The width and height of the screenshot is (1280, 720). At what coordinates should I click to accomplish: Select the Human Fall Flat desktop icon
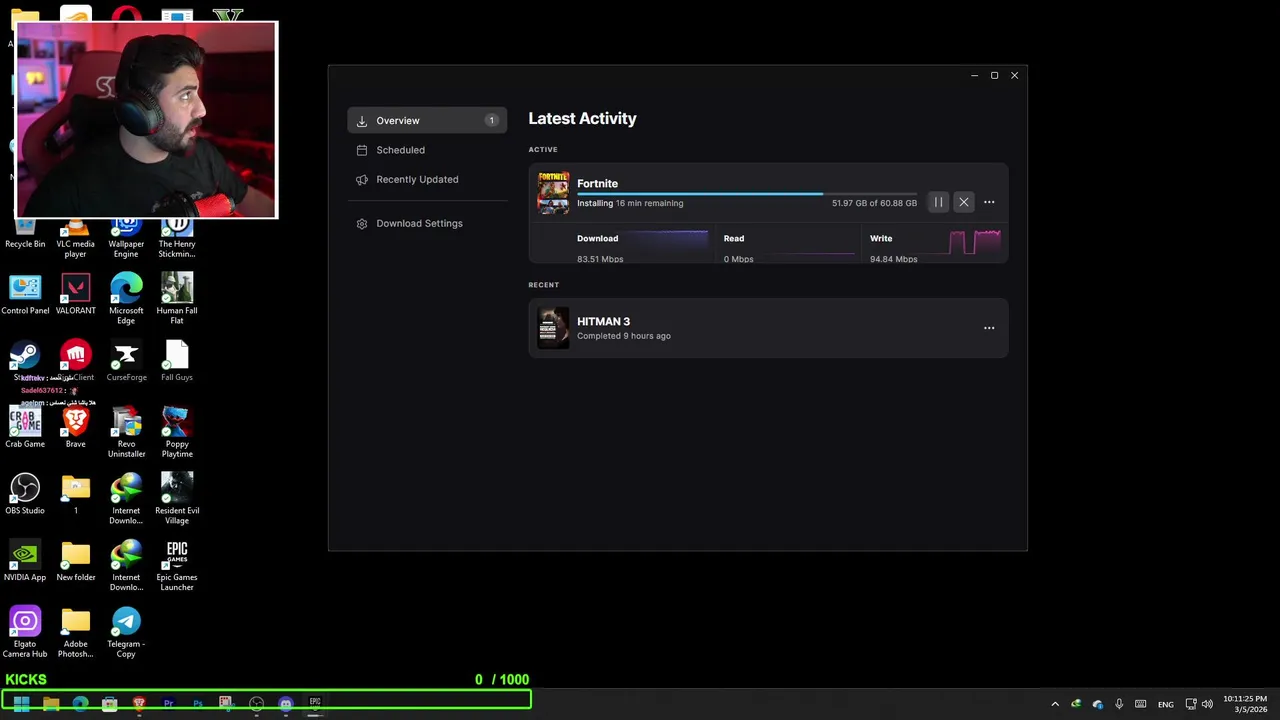click(177, 299)
